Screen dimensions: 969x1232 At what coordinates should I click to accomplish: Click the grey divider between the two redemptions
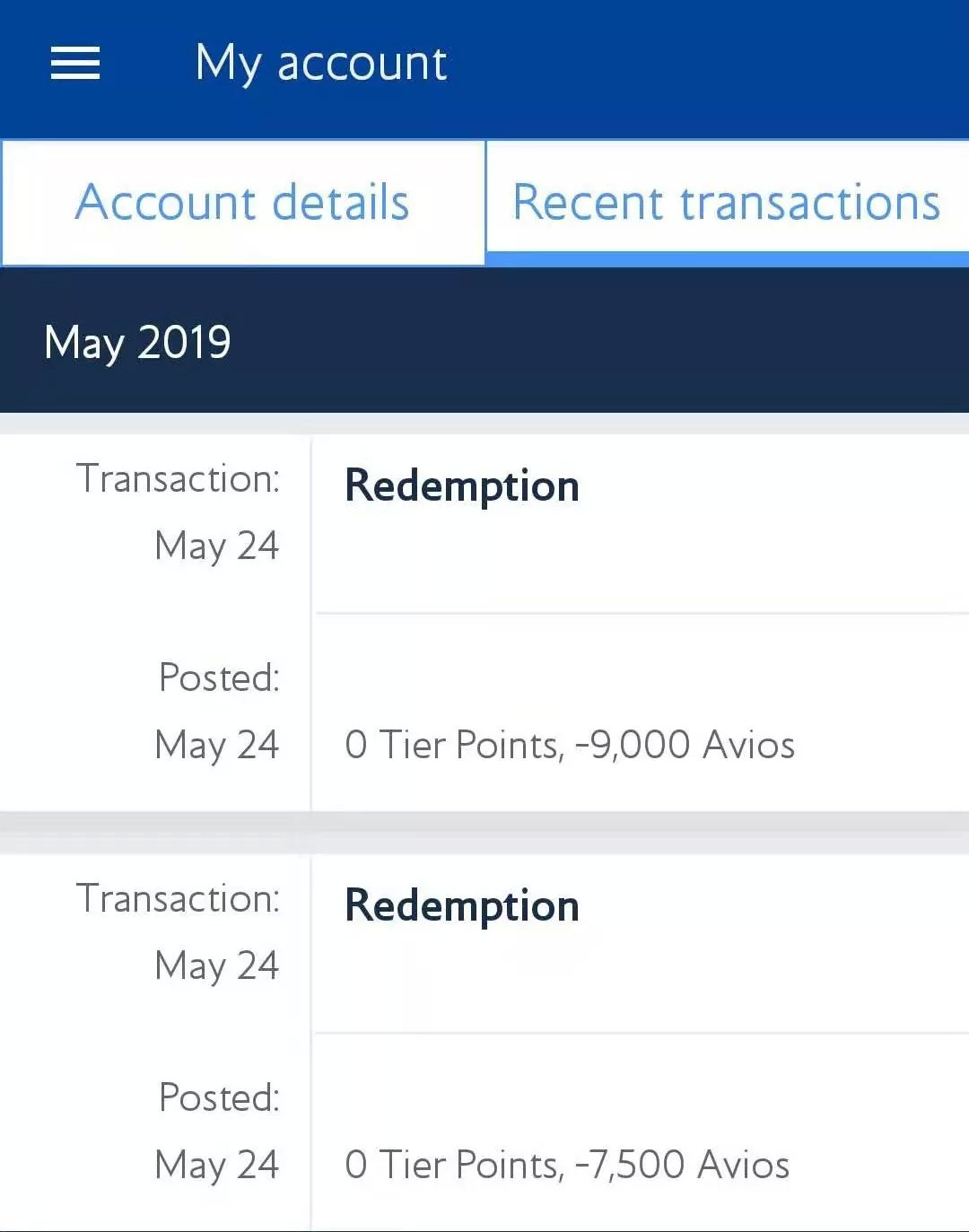[x=484, y=832]
